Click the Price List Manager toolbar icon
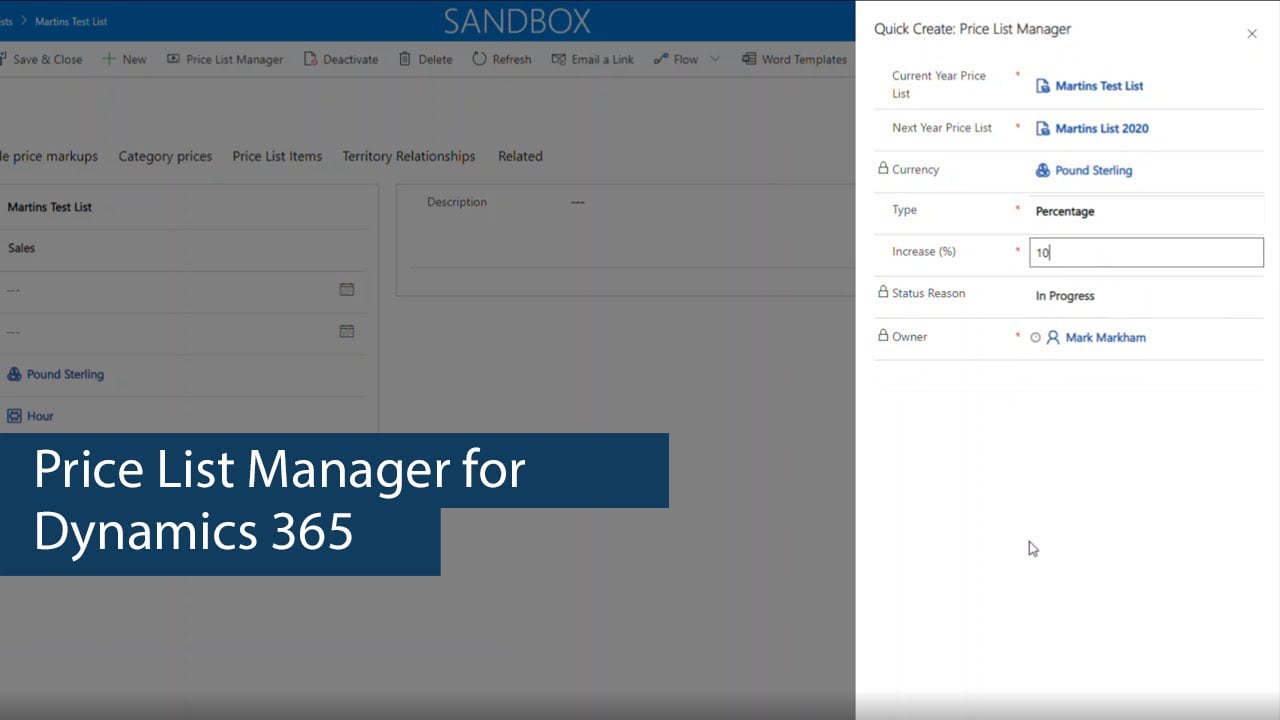The width and height of the screenshot is (1280, 720). pyautogui.click(x=173, y=59)
